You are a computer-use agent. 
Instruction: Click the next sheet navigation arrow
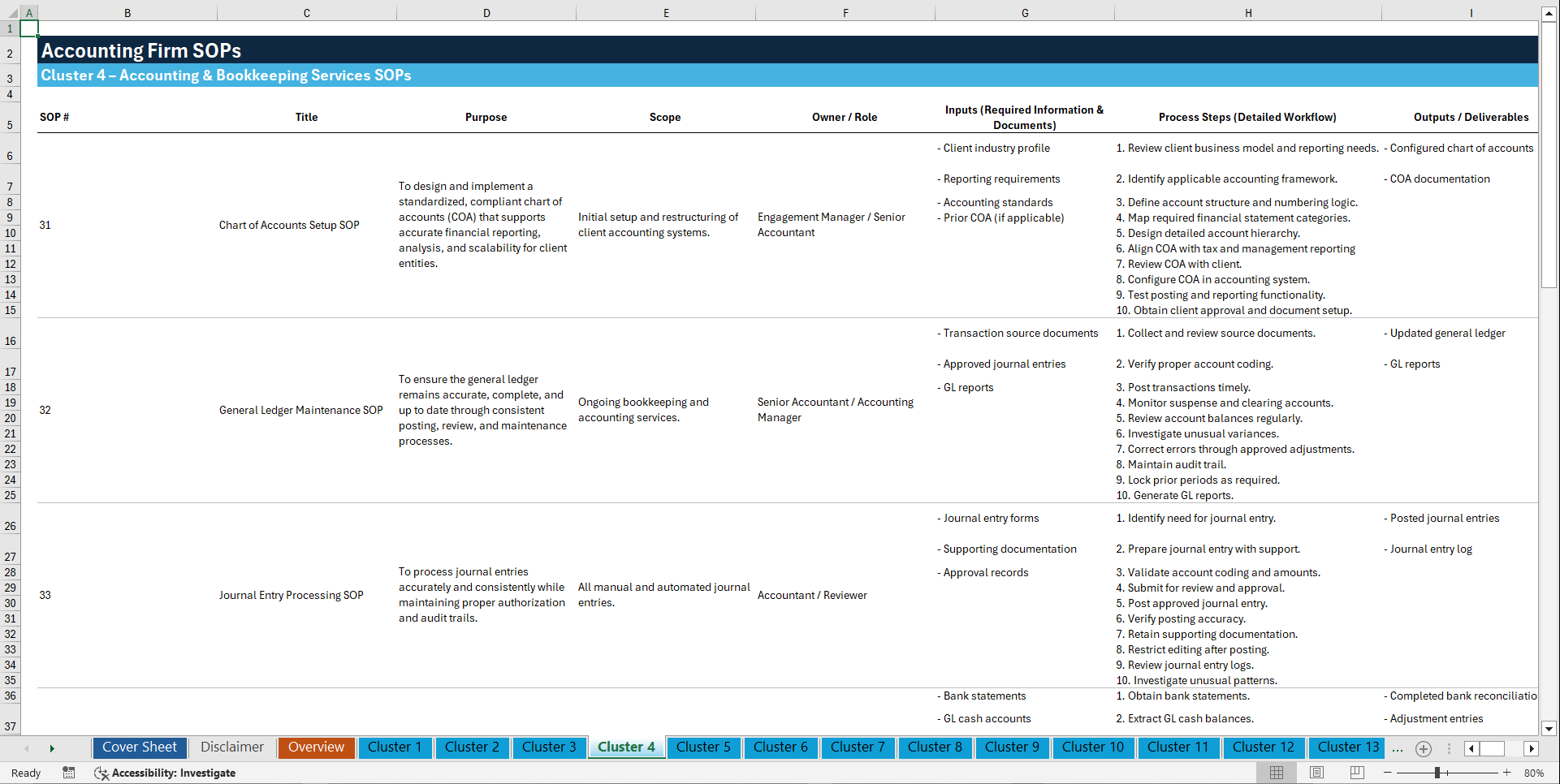point(52,748)
